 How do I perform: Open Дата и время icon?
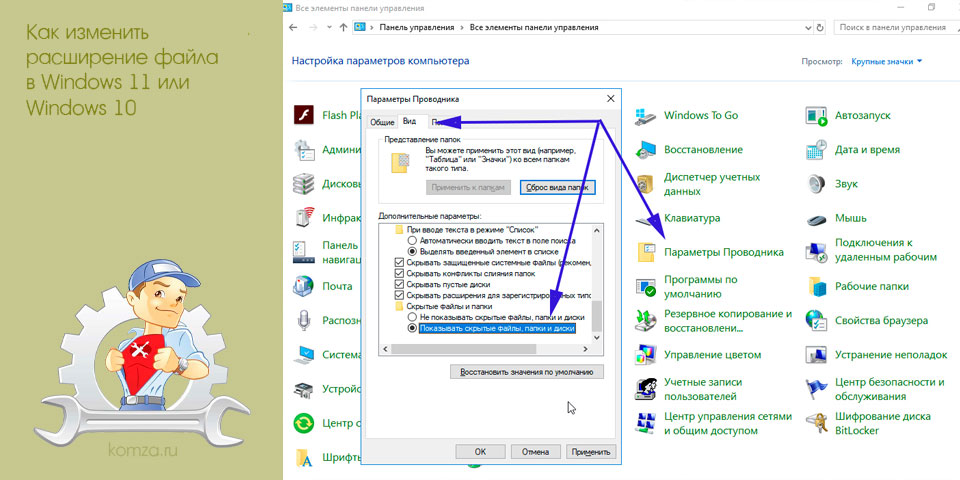[x=816, y=150]
